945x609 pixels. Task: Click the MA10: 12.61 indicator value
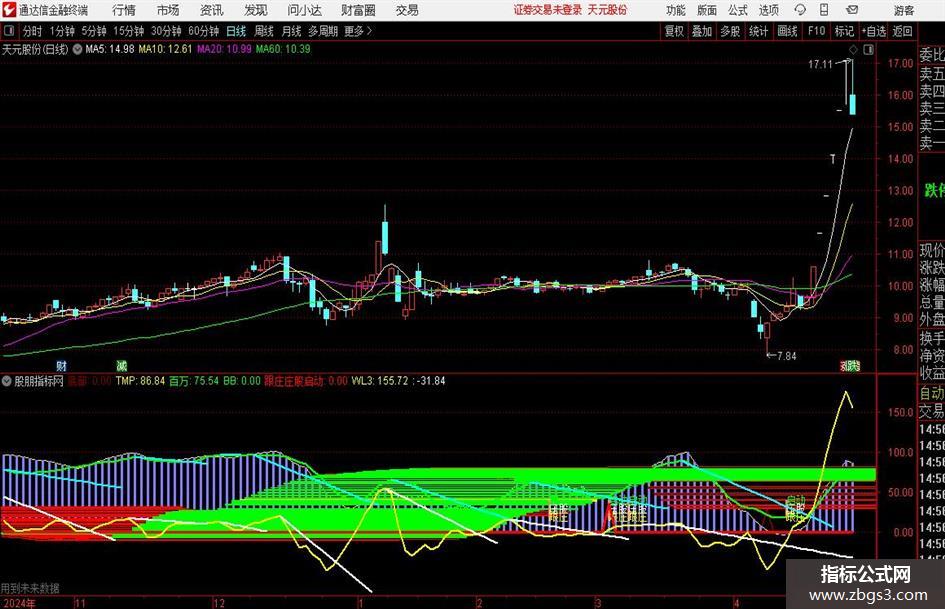tap(165, 49)
